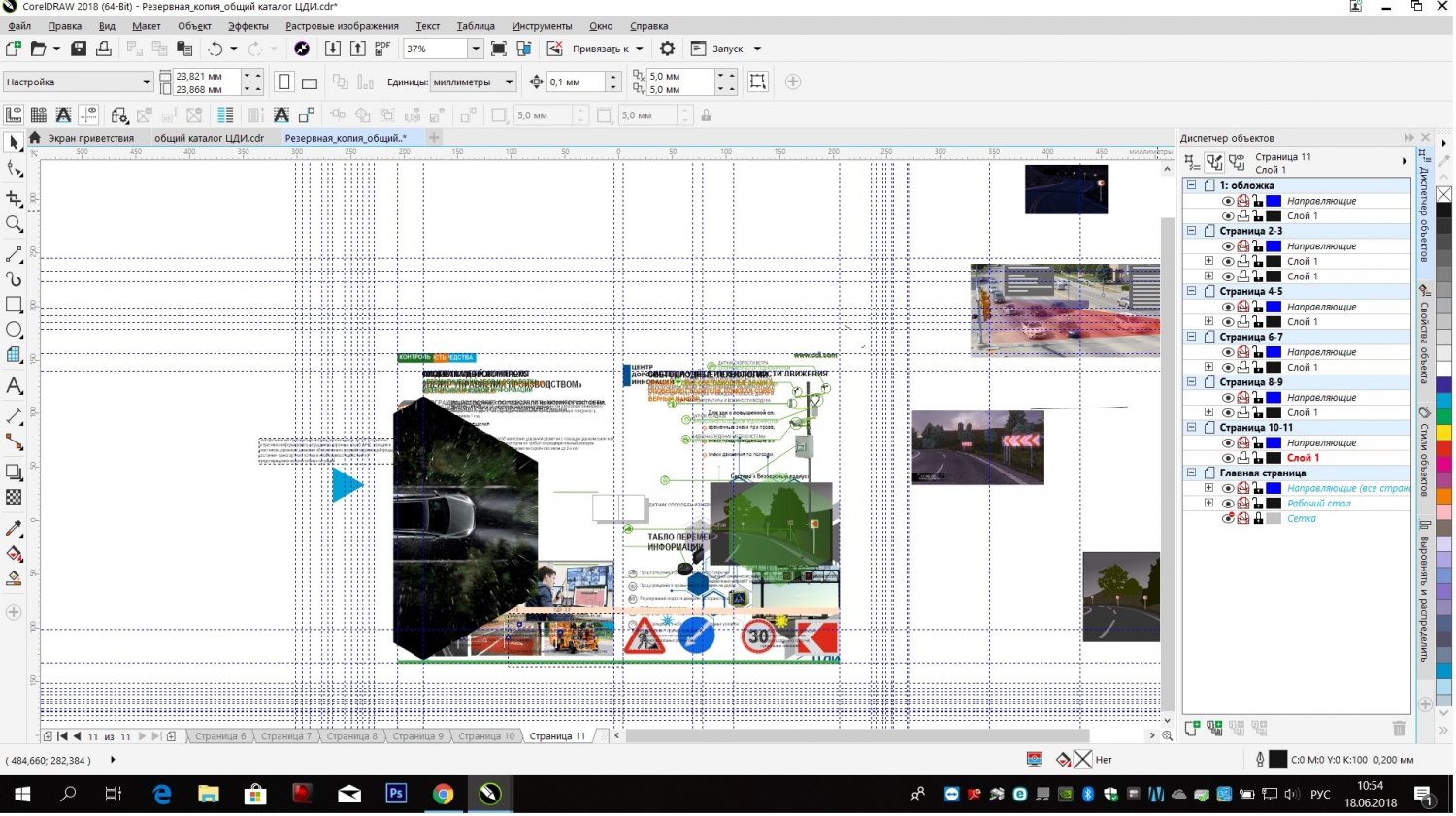Click the Publish to PDF icon
This screenshot has height=816, width=1456.
[382, 49]
